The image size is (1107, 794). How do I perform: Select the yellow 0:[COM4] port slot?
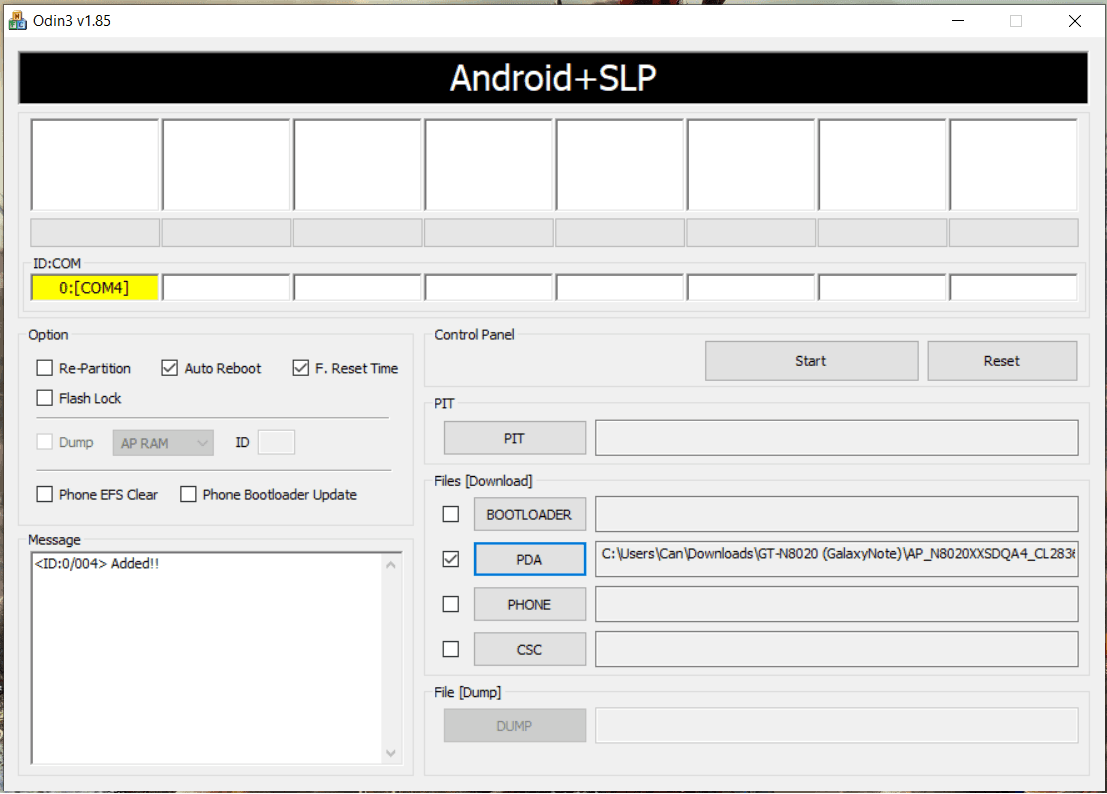tap(95, 288)
